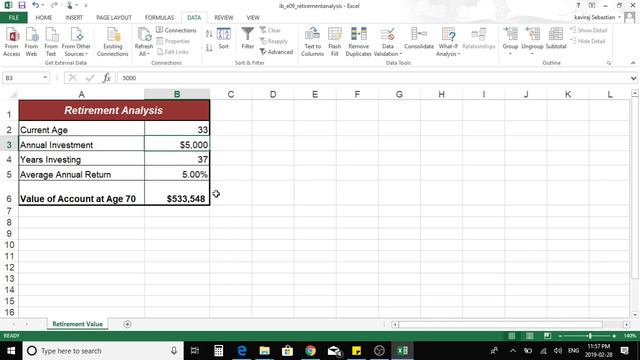Import data From Text
Image resolution: width=640 pixels, height=360 pixels.
click(51, 42)
